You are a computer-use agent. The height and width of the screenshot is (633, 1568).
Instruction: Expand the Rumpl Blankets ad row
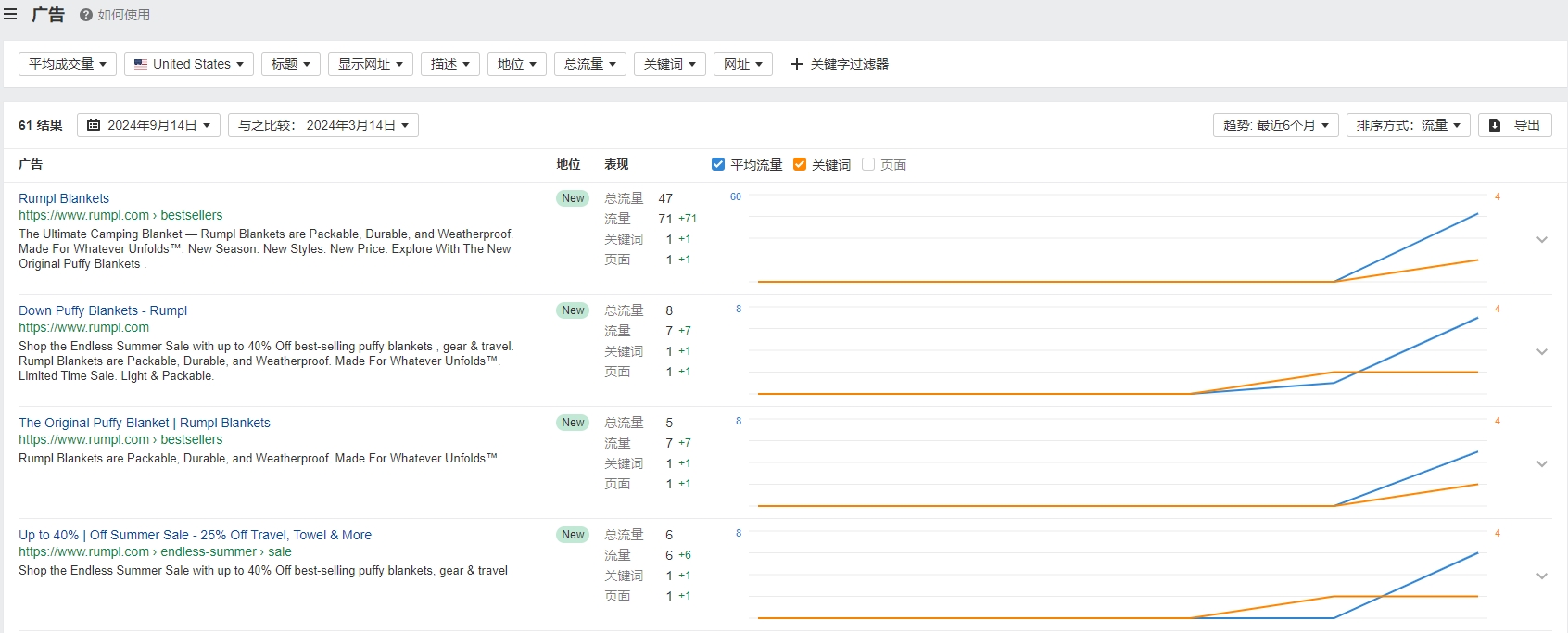(x=1542, y=239)
